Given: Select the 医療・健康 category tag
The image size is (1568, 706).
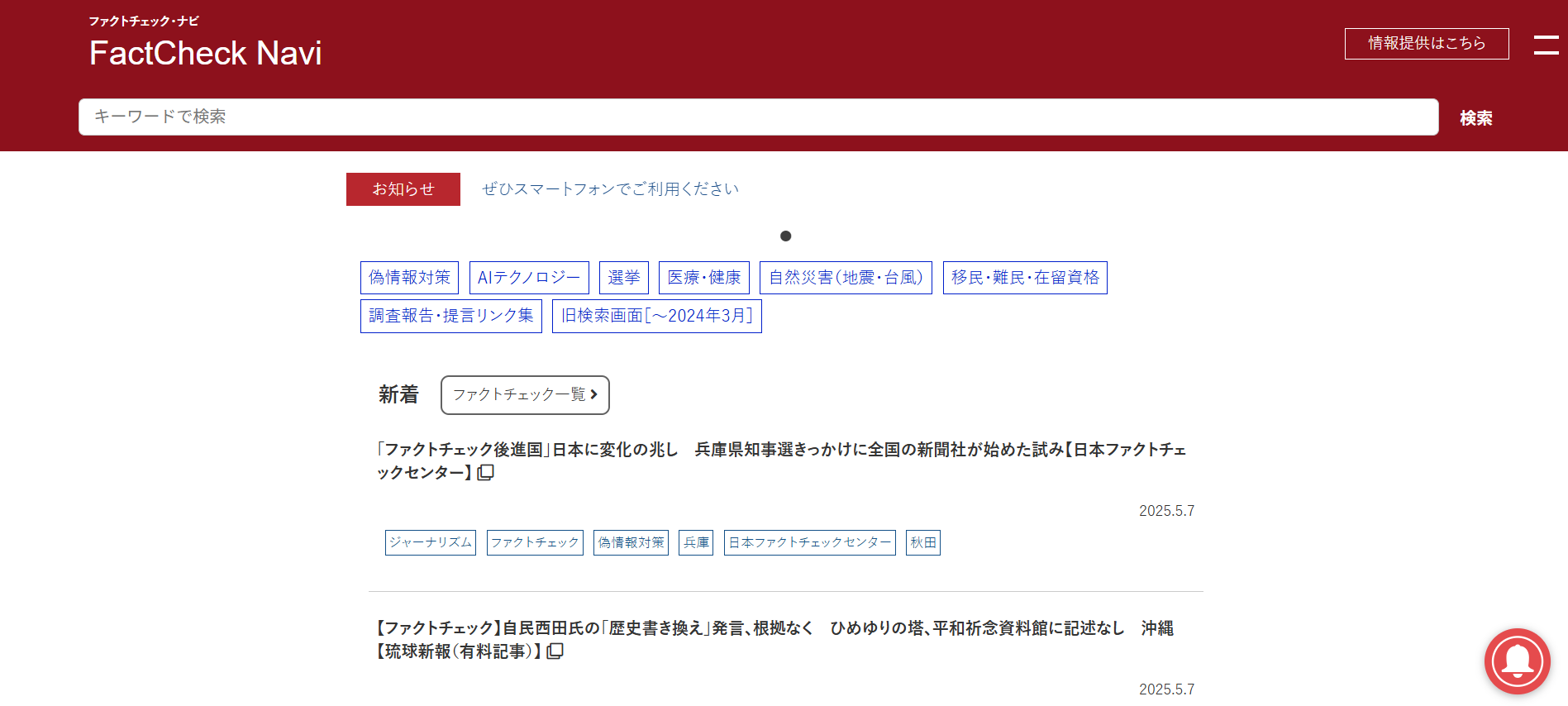Looking at the screenshot, I should [704, 278].
